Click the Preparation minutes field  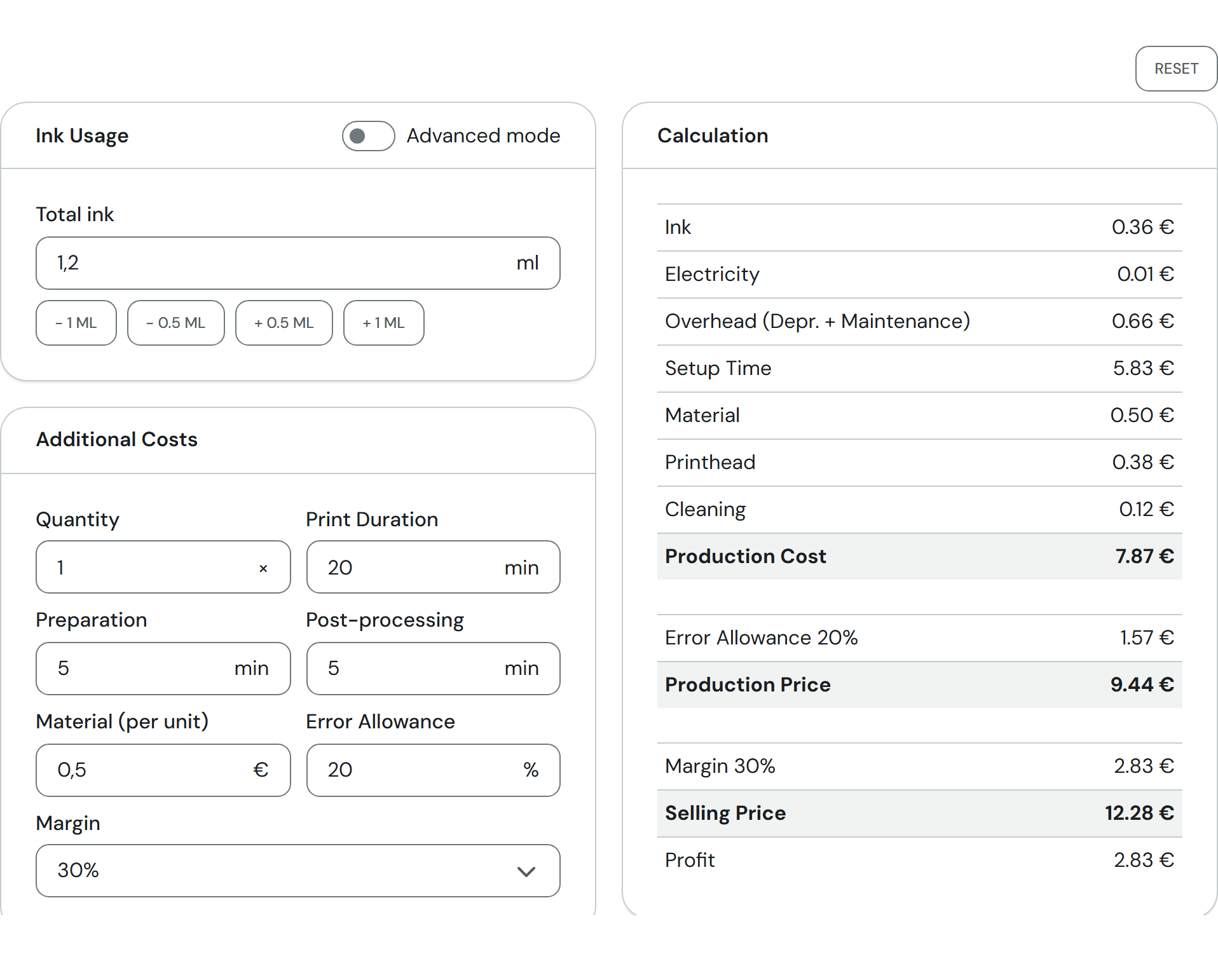tap(163, 669)
